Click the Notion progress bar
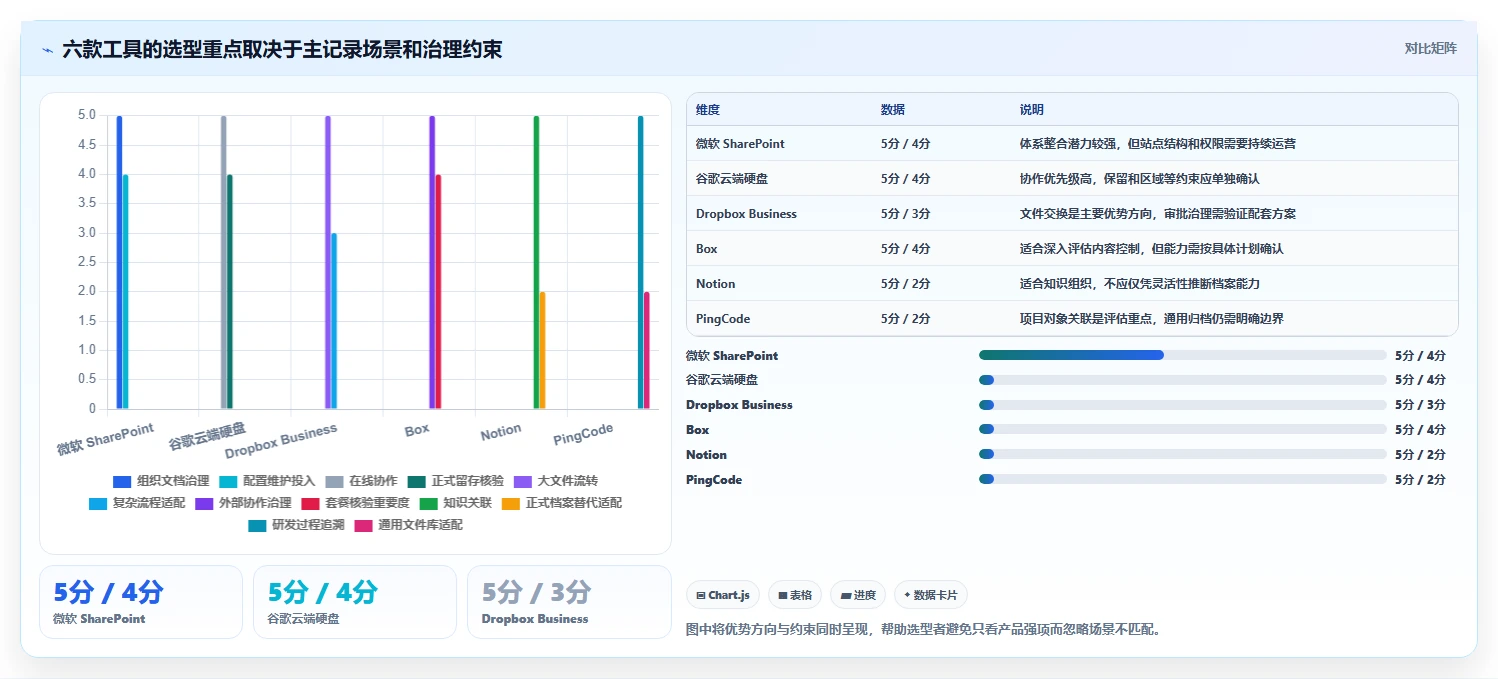 click(1183, 455)
